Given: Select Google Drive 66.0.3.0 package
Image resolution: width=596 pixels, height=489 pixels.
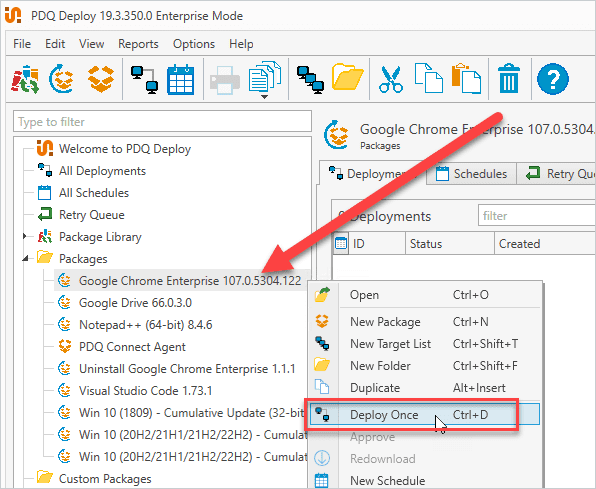Looking at the screenshot, I should click(x=135, y=303).
